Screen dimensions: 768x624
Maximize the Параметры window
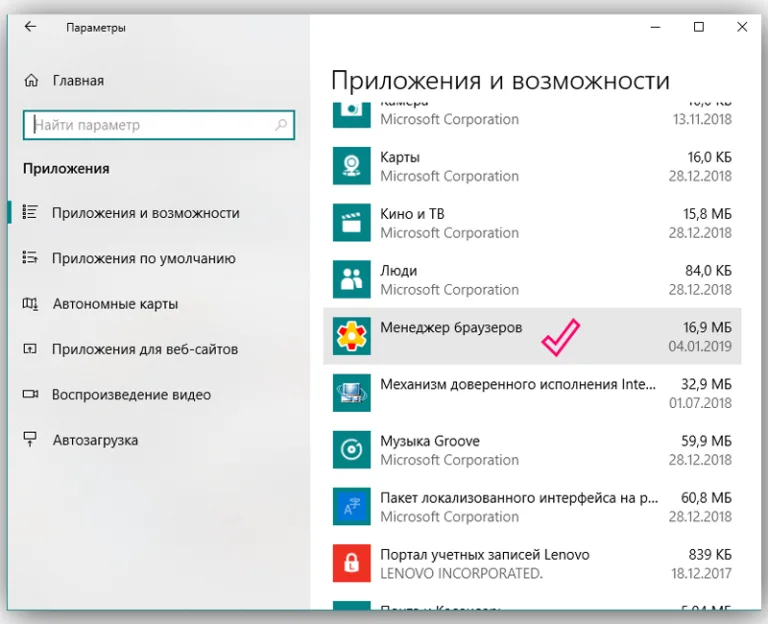[x=699, y=27]
